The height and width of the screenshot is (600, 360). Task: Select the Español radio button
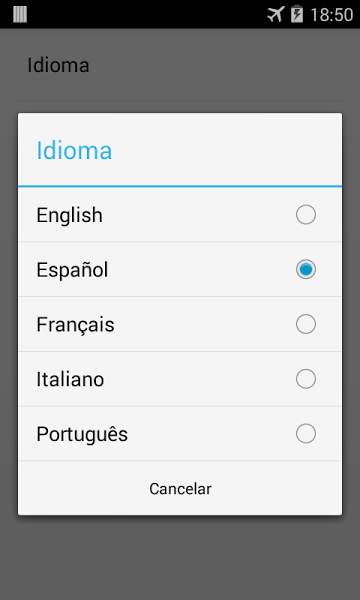tap(306, 269)
